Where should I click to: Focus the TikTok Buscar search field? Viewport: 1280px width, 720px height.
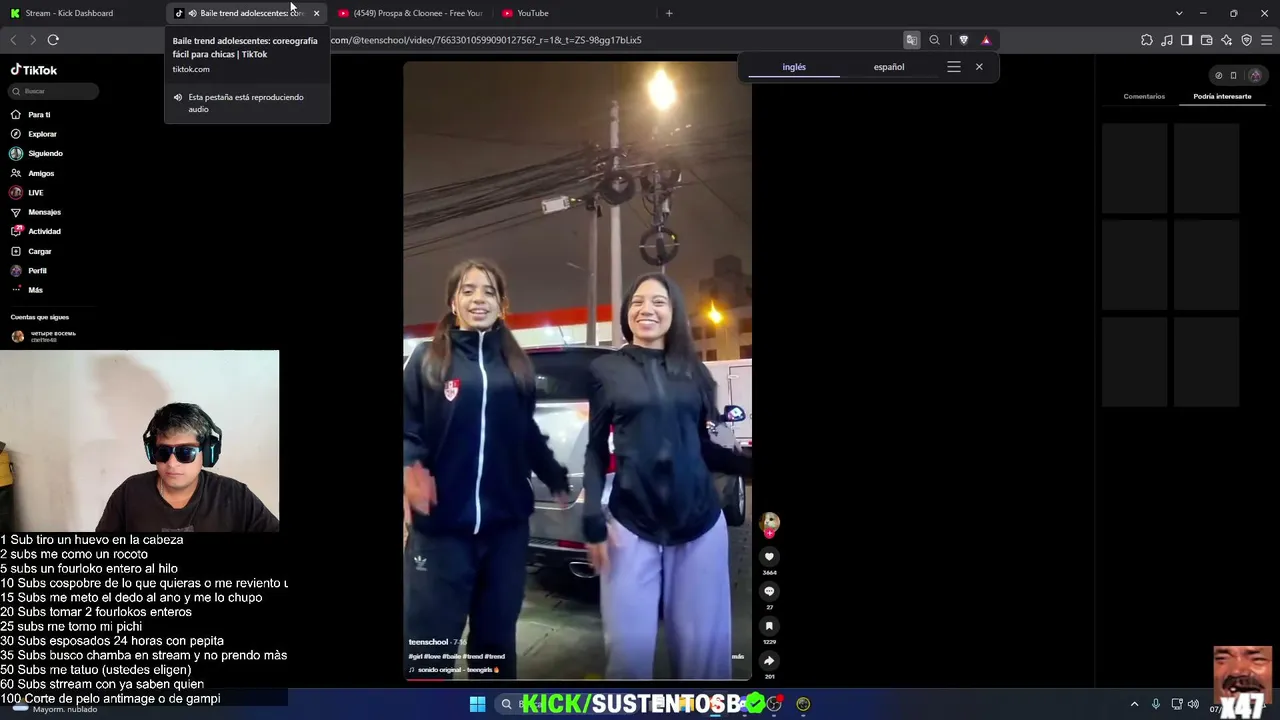coord(54,91)
